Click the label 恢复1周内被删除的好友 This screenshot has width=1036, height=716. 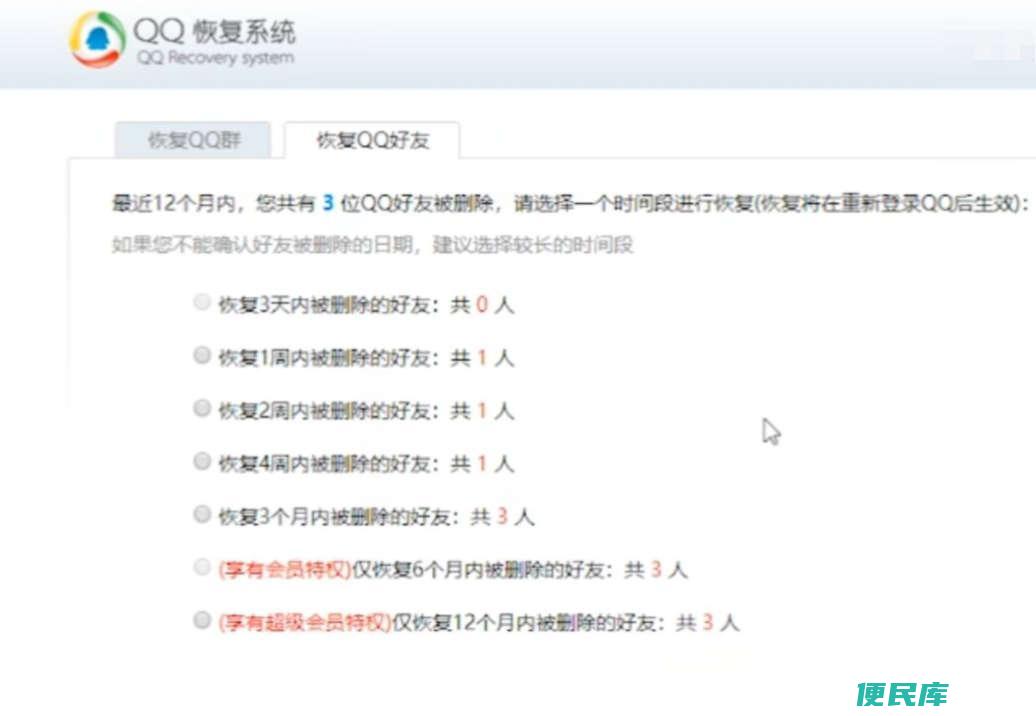[324, 358]
